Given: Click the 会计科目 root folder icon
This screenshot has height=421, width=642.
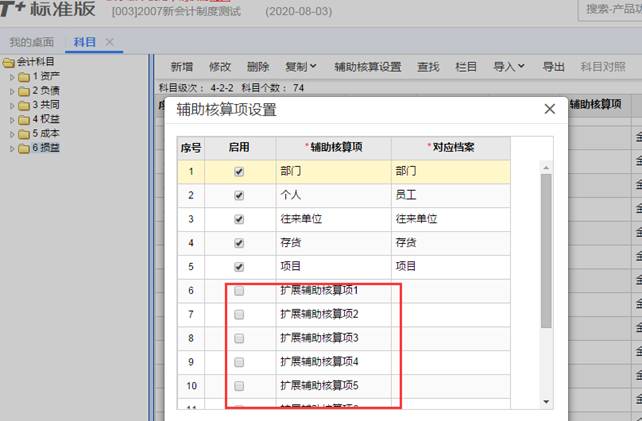Looking at the screenshot, I should [9, 62].
